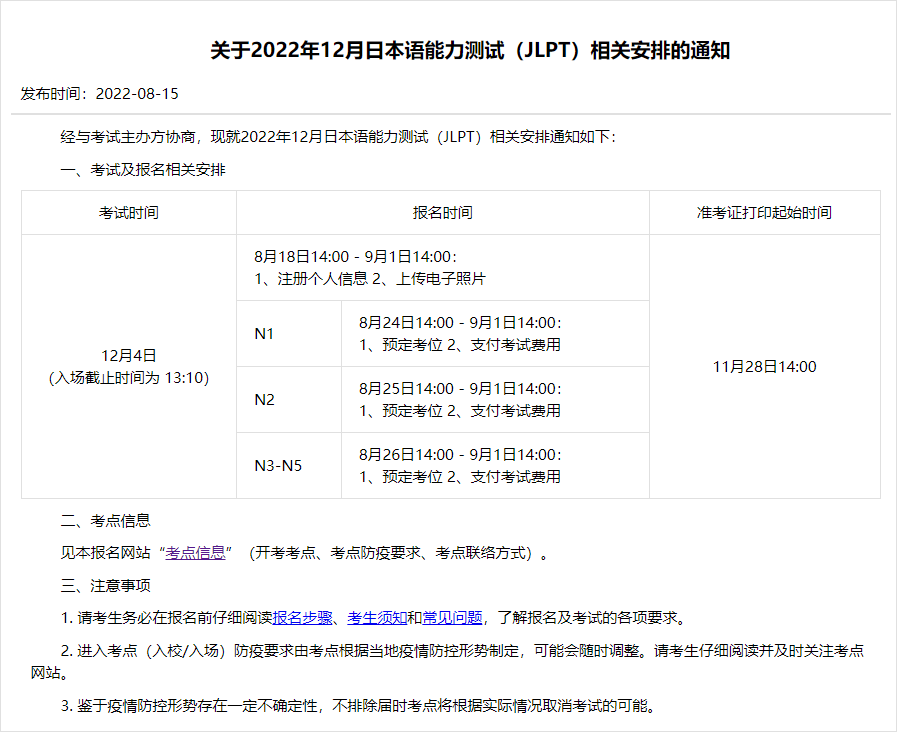Click the 8月26日14:00 N3-N5 registration time

point(460,455)
